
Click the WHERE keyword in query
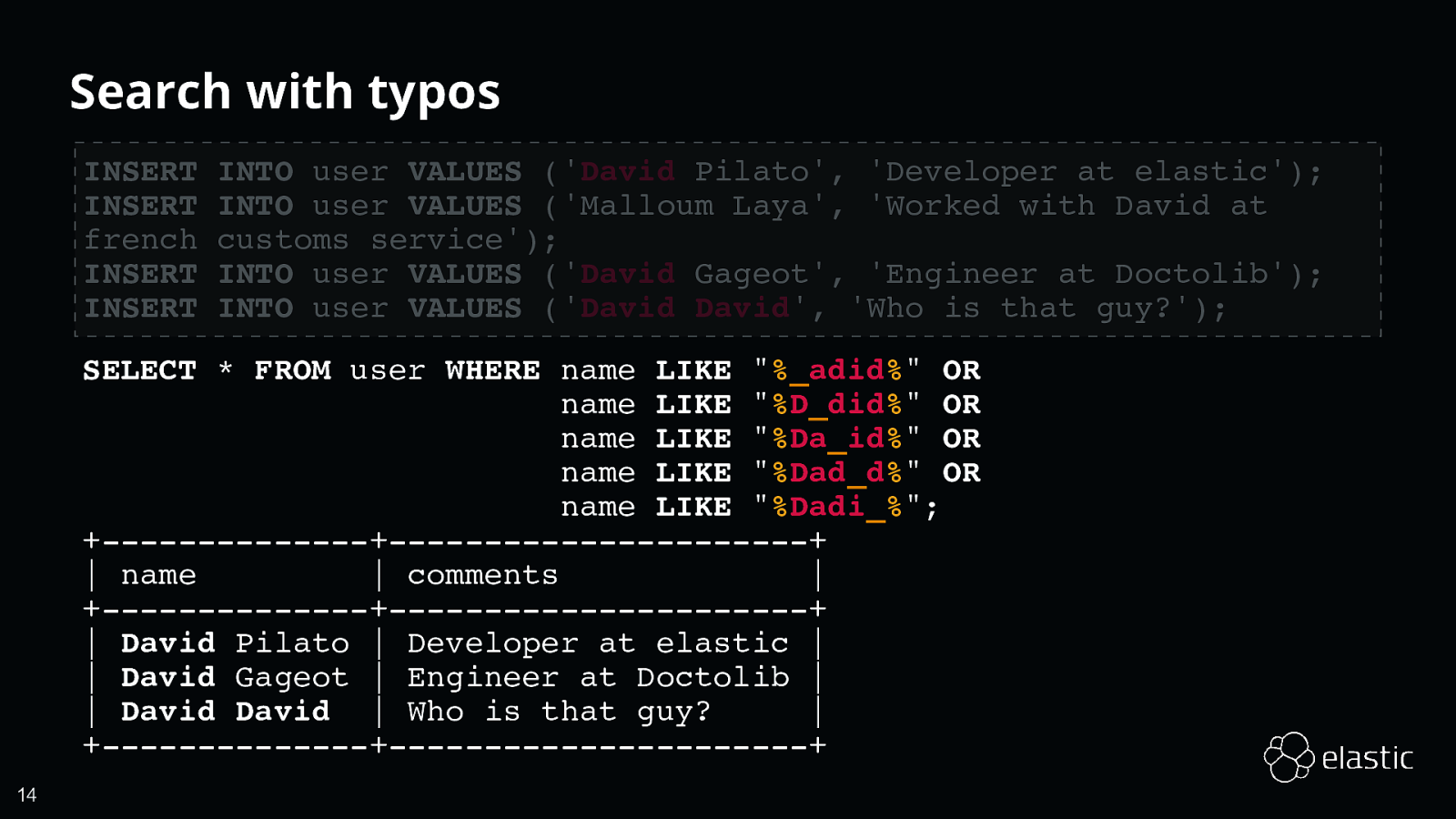[x=492, y=370]
